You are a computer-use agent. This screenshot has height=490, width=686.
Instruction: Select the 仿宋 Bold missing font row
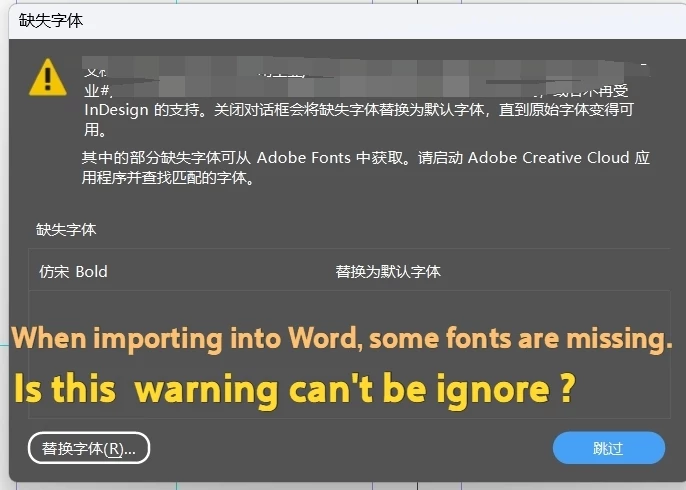click(349, 271)
